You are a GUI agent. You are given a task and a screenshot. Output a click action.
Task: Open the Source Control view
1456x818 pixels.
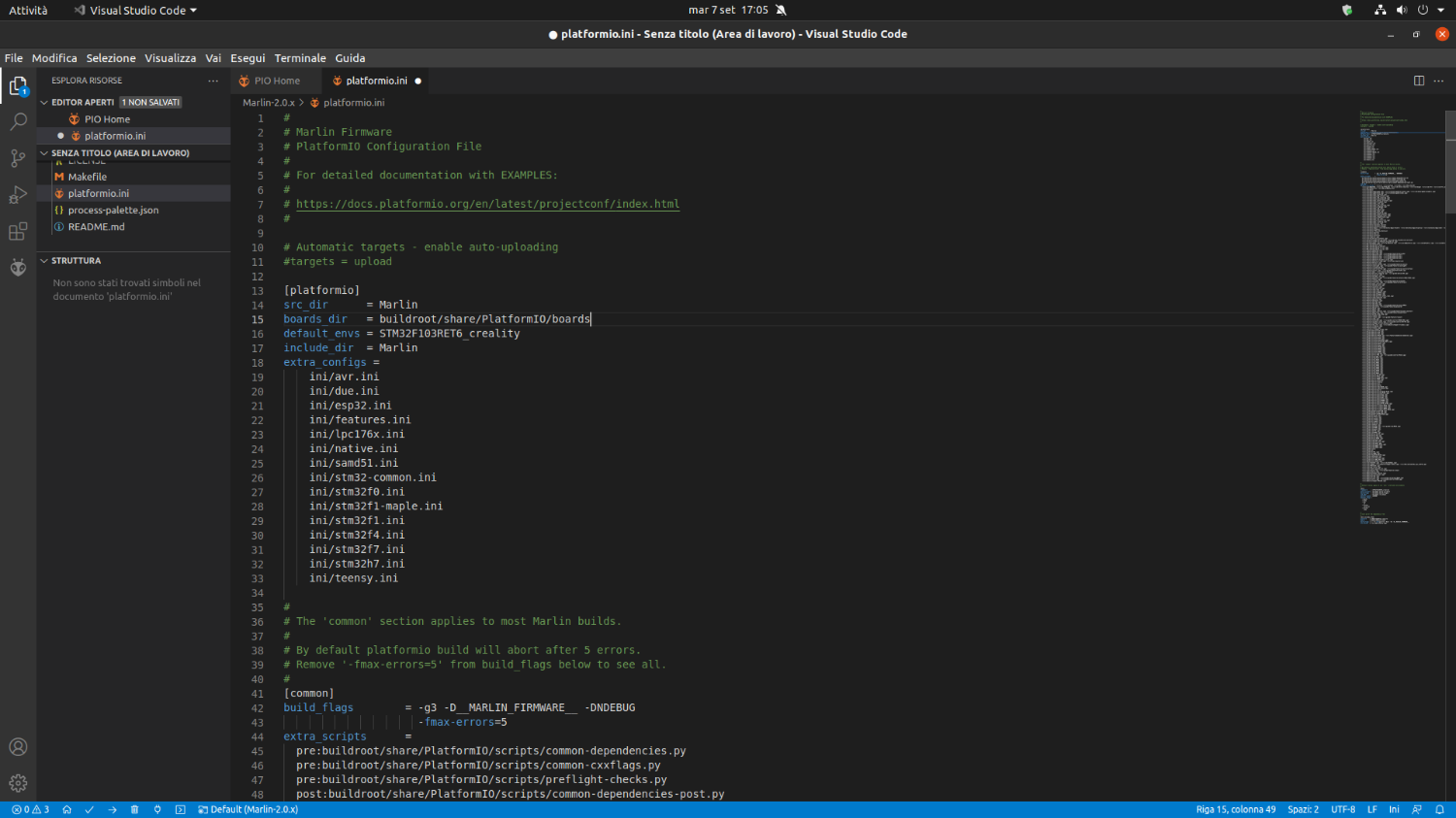[x=18, y=158]
